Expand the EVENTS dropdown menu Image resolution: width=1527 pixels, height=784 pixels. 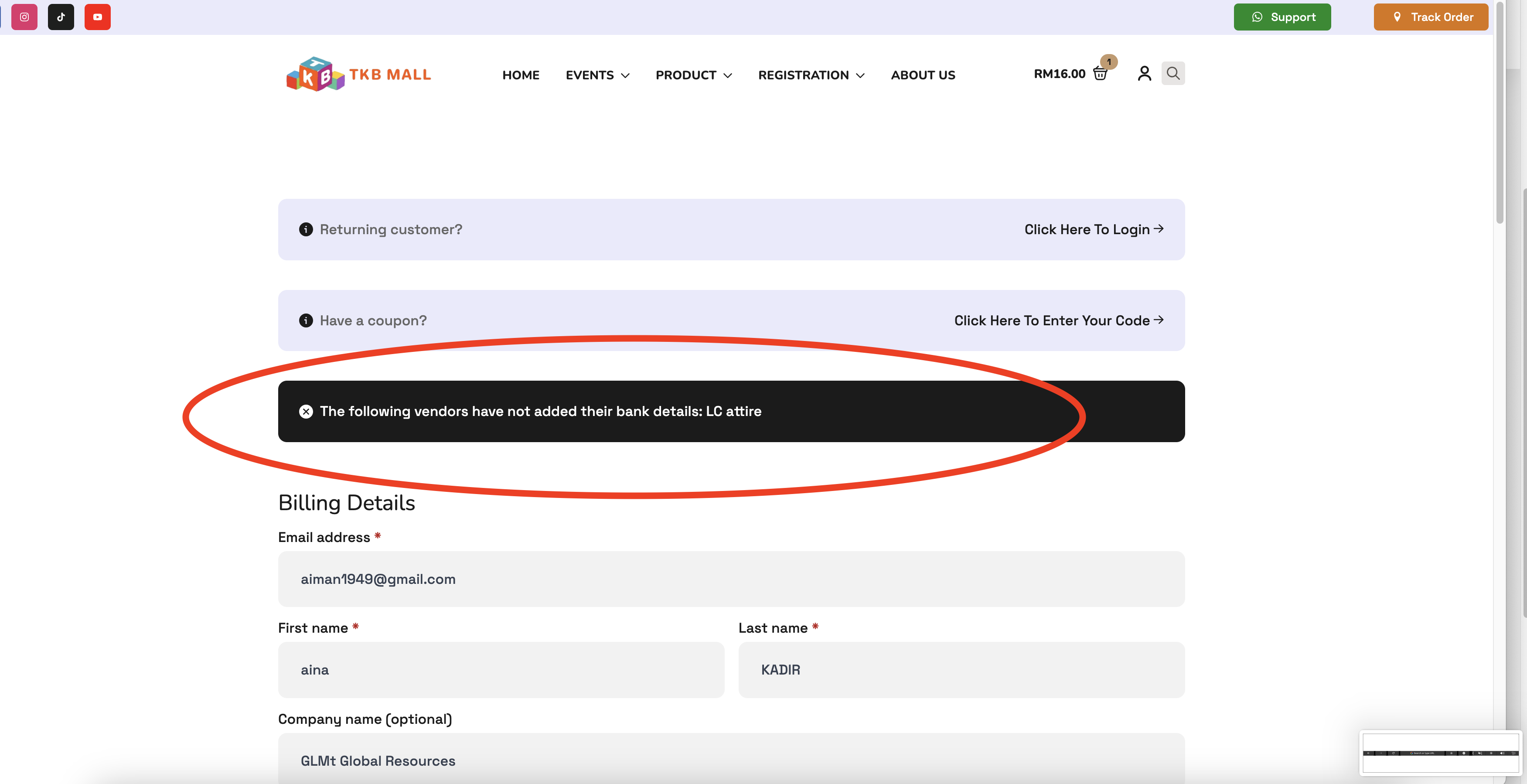[x=597, y=75]
